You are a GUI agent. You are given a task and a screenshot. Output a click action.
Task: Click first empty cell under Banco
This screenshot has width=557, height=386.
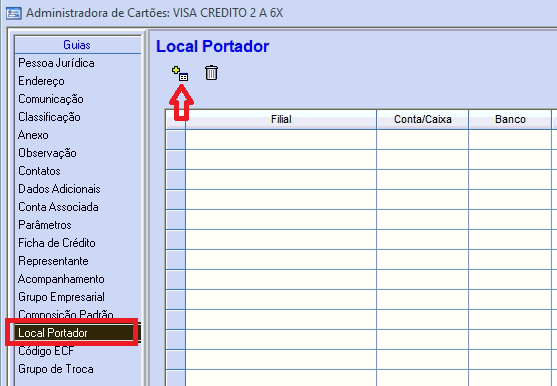click(x=510, y=140)
